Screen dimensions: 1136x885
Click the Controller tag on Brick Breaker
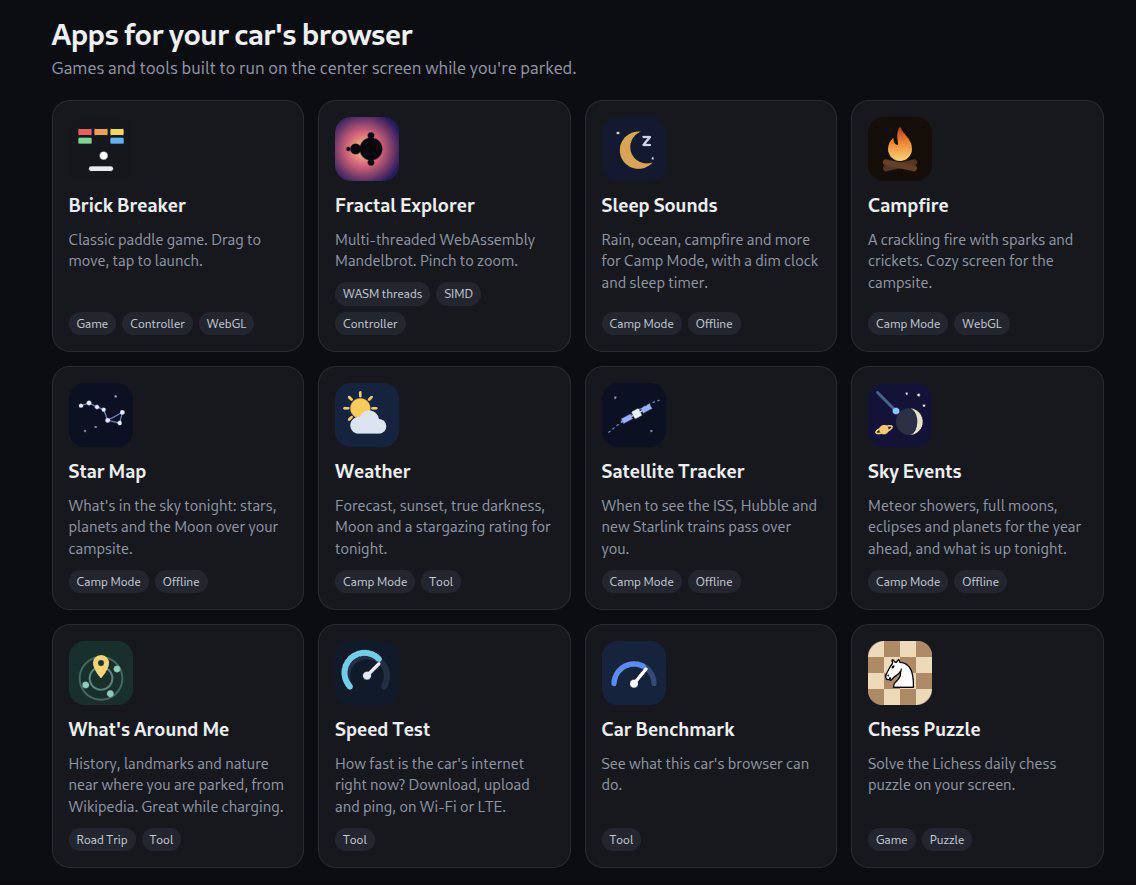point(157,324)
